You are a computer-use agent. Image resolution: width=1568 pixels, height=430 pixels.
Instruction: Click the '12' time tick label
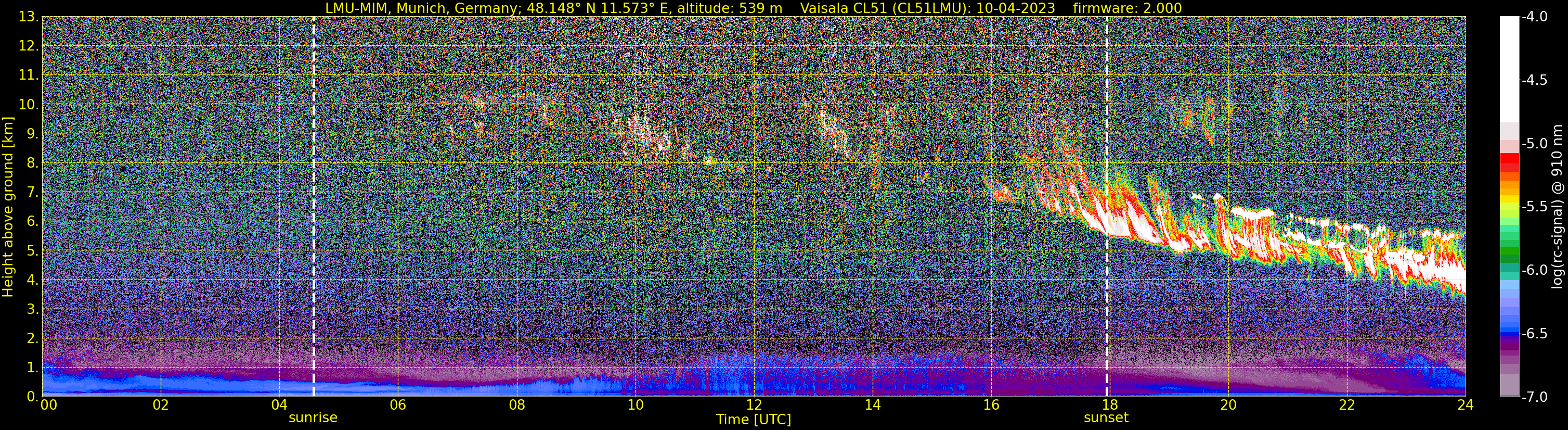click(x=754, y=405)
